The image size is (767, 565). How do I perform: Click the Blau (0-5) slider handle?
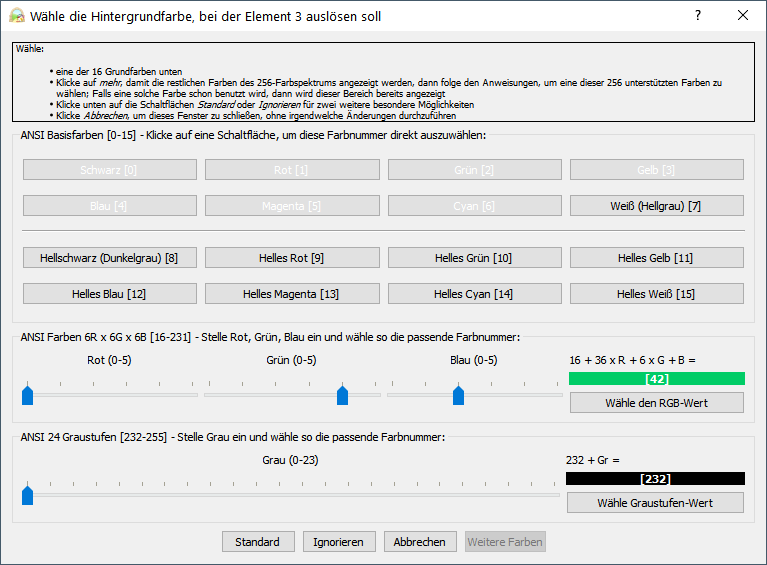(458, 395)
